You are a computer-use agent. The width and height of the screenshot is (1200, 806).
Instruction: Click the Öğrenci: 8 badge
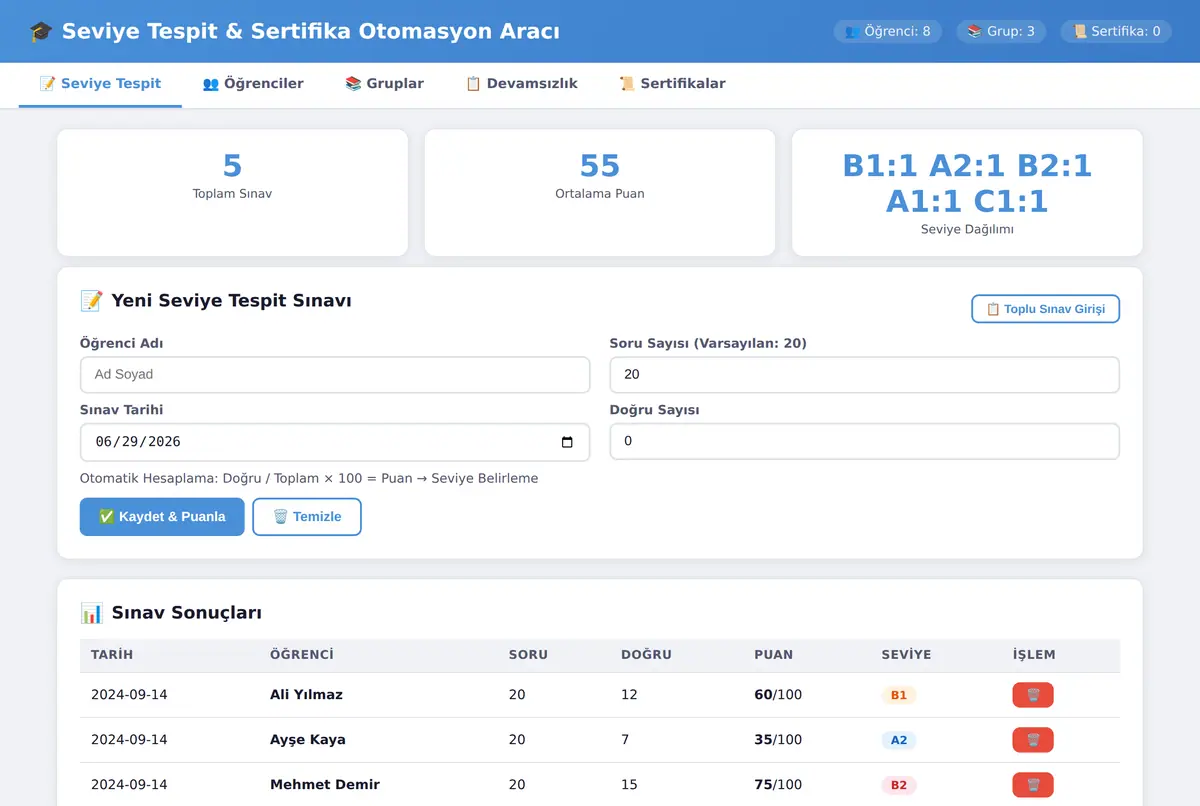[888, 31]
